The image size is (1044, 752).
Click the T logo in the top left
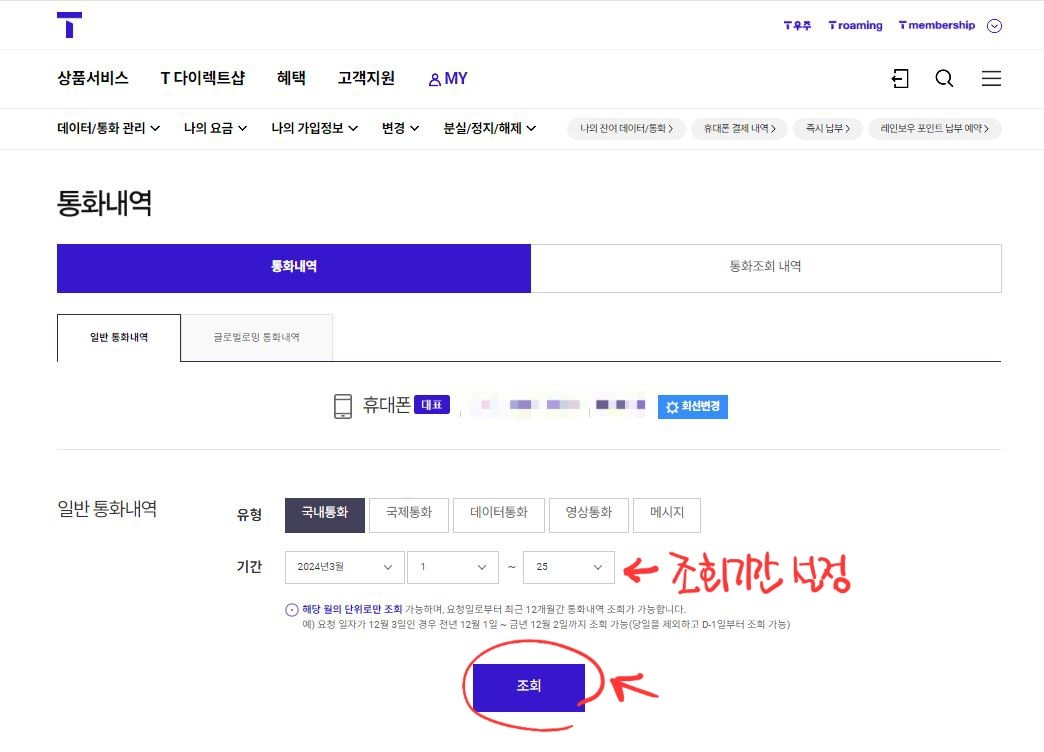(68, 25)
